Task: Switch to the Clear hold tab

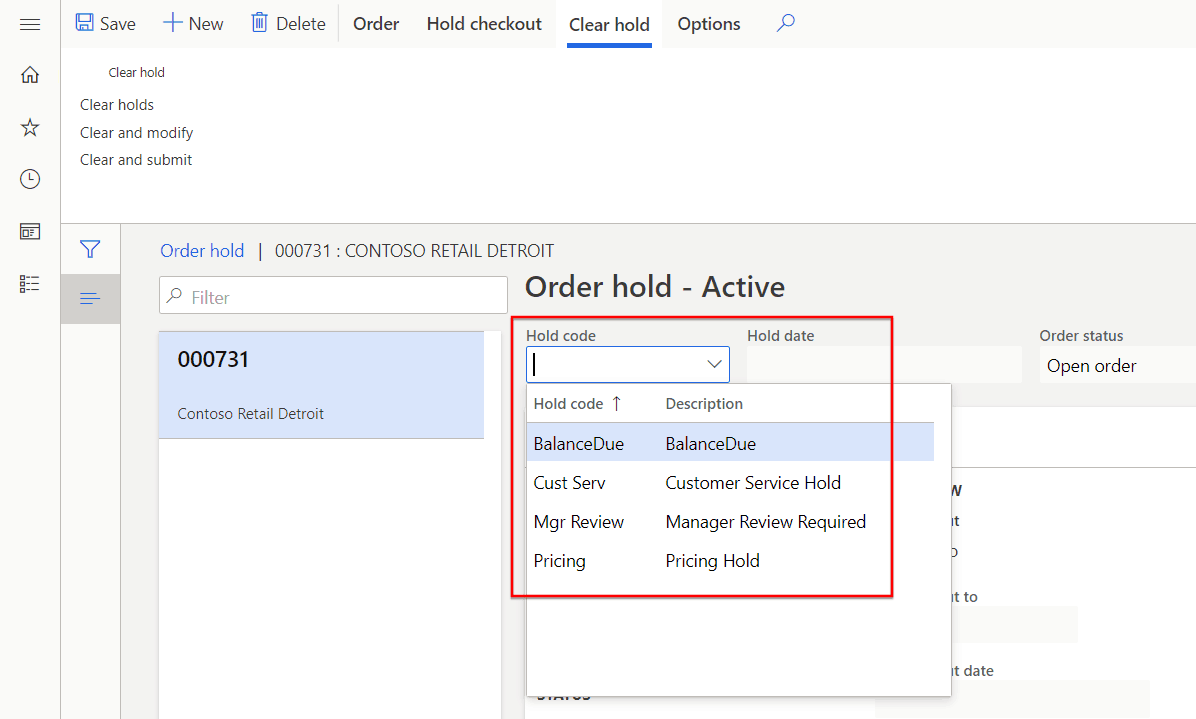Action: (x=609, y=23)
